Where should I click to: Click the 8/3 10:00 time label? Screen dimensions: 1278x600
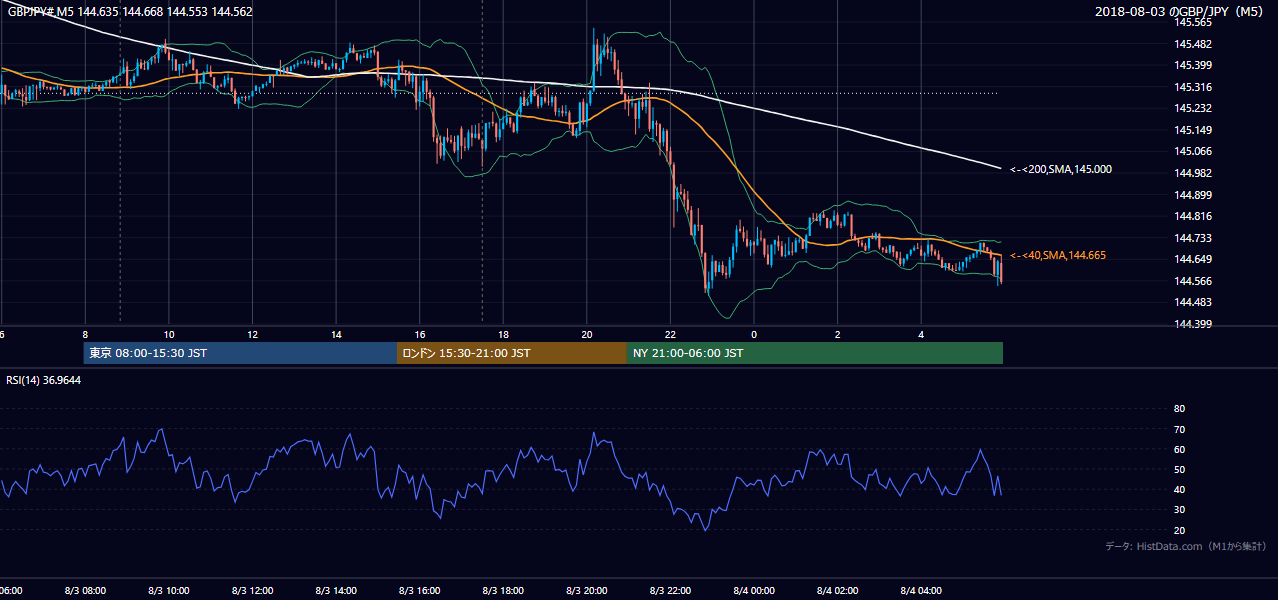coord(168,591)
